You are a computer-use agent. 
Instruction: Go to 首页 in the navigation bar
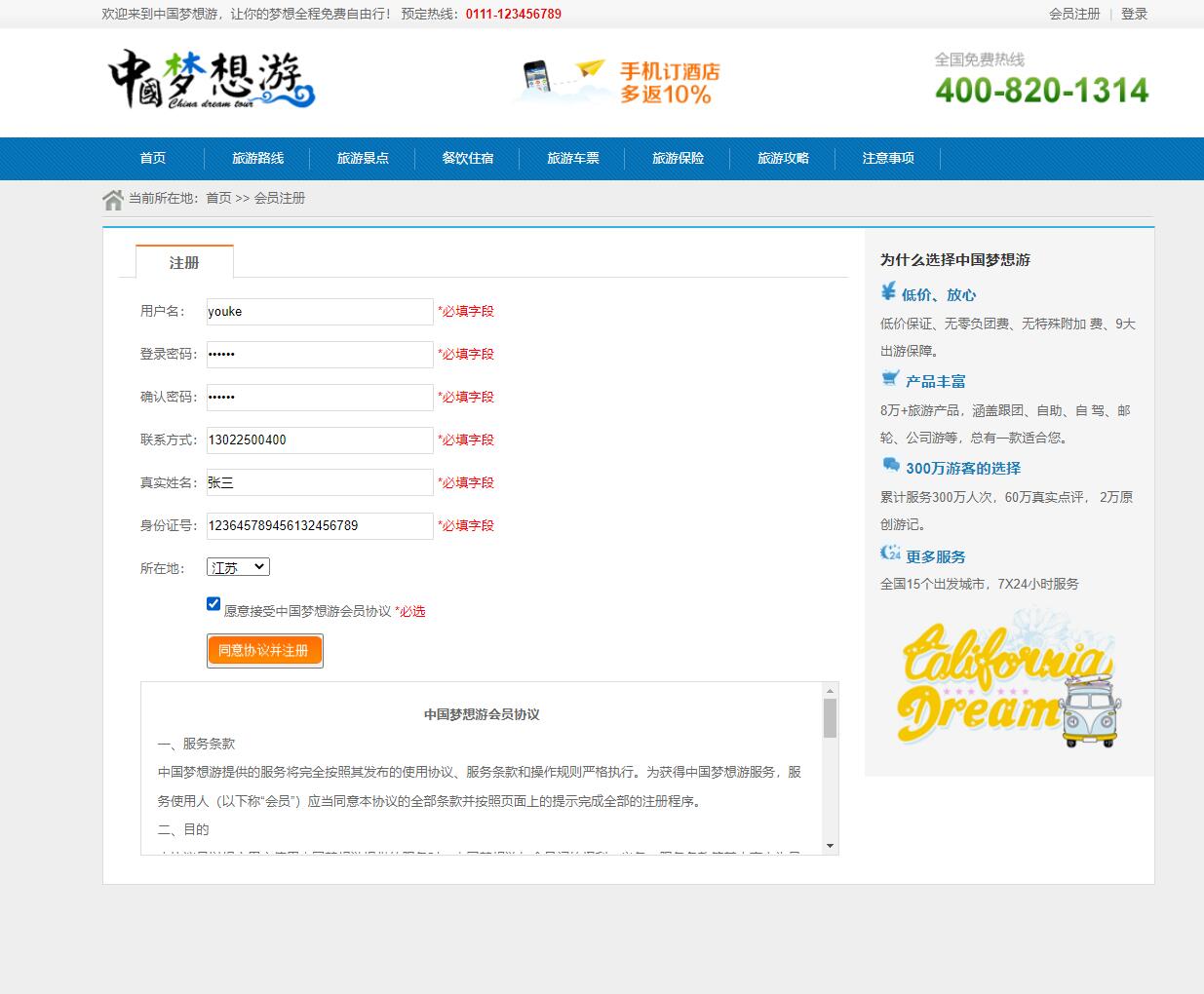click(152, 158)
